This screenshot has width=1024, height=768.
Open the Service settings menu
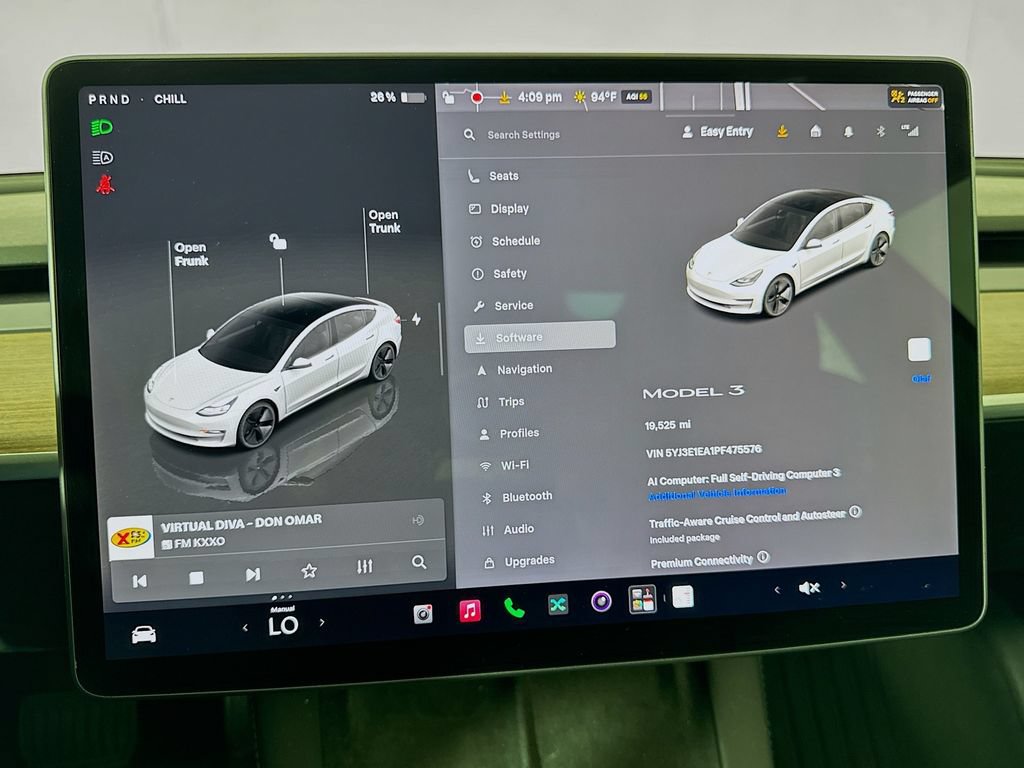tap(504, 306)
